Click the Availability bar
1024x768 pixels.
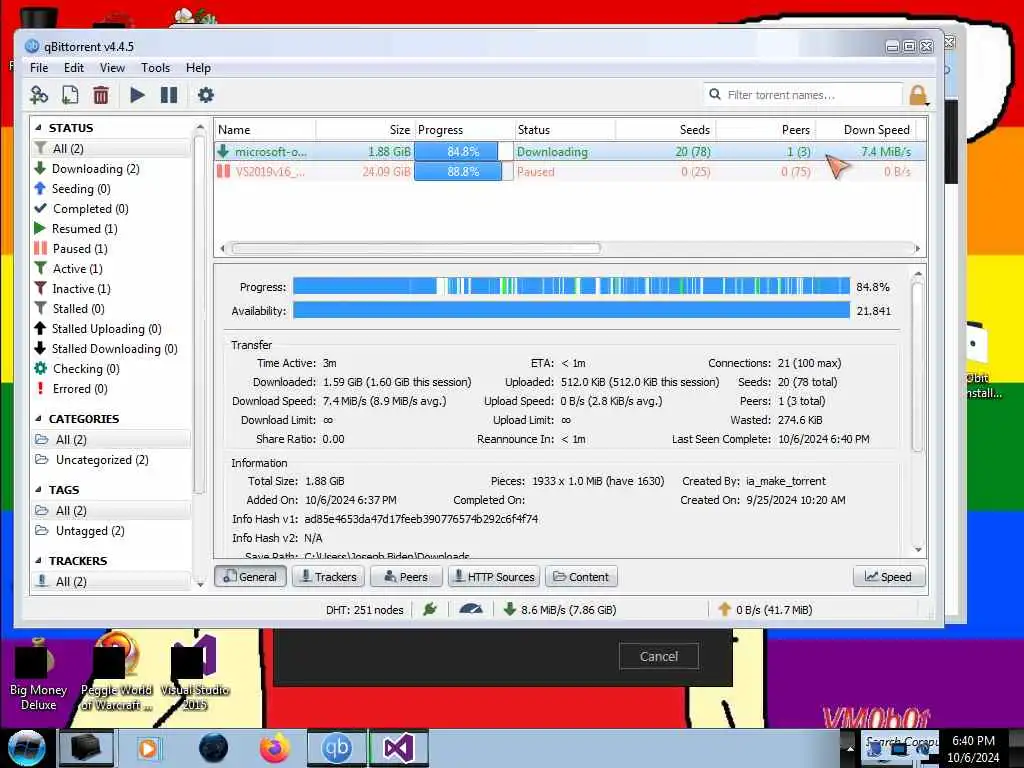[571, 310]
